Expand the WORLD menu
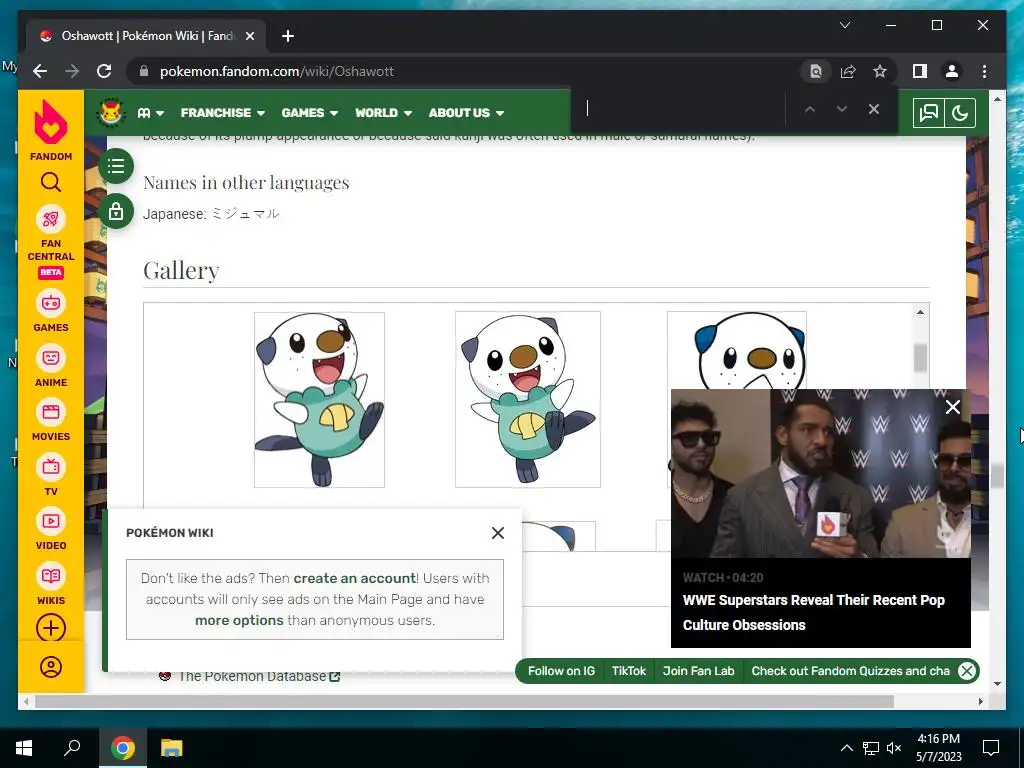The height and width of the screenshot is (768, 1024). tap(383, 113)
